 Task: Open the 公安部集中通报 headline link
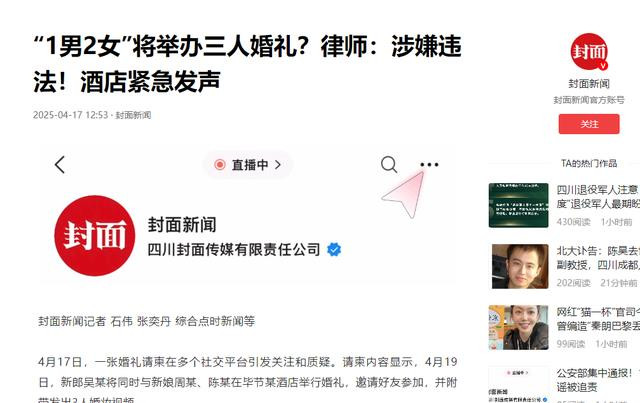(598, 380)
